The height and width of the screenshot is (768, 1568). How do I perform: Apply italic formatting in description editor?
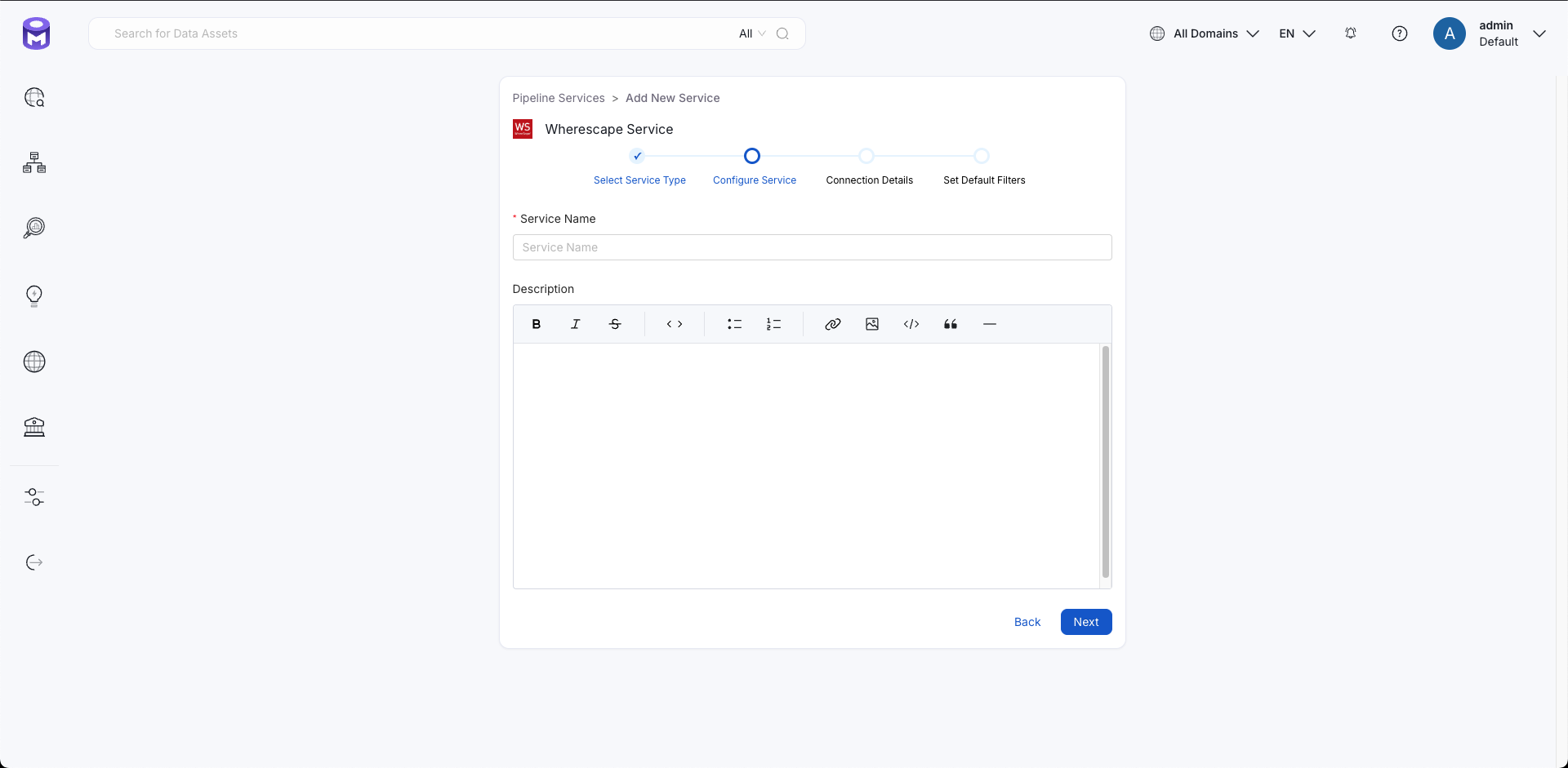point(575,324)
